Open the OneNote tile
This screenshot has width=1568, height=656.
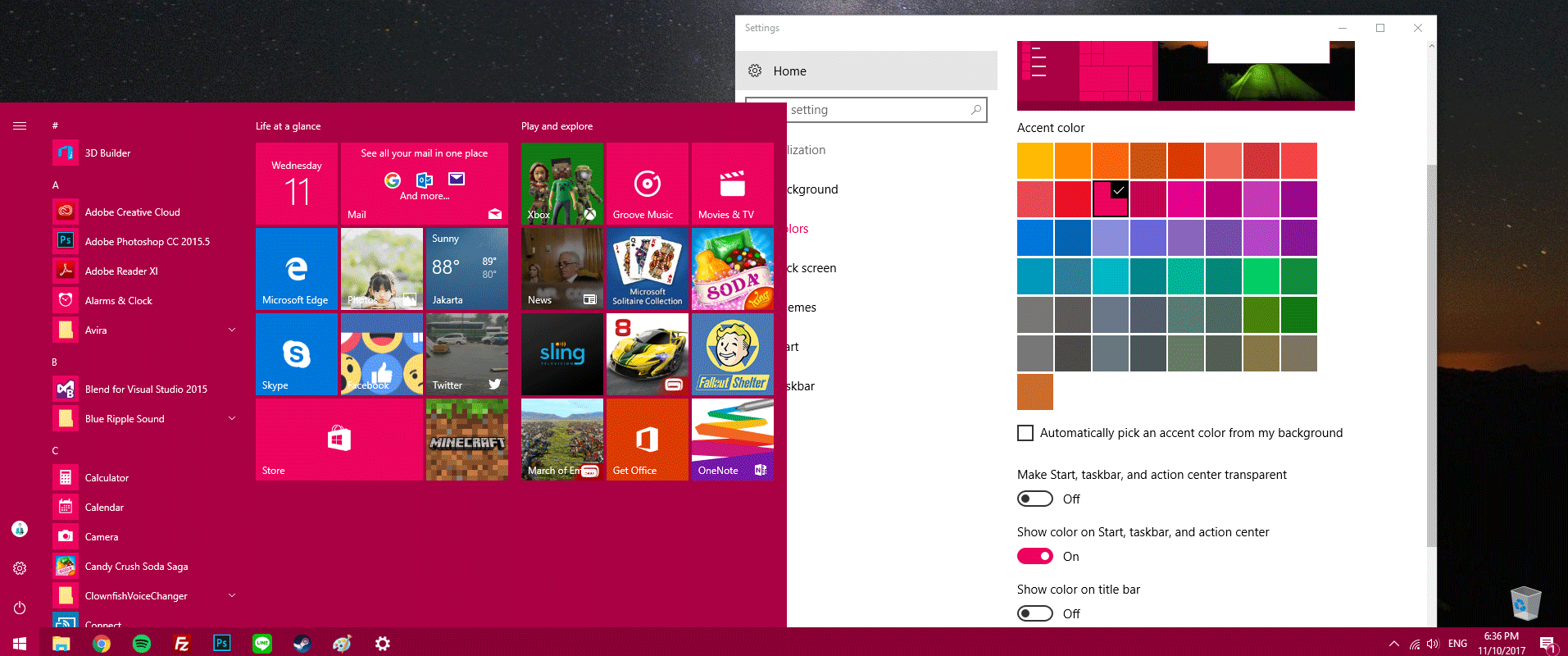click(x=733, y=440)
